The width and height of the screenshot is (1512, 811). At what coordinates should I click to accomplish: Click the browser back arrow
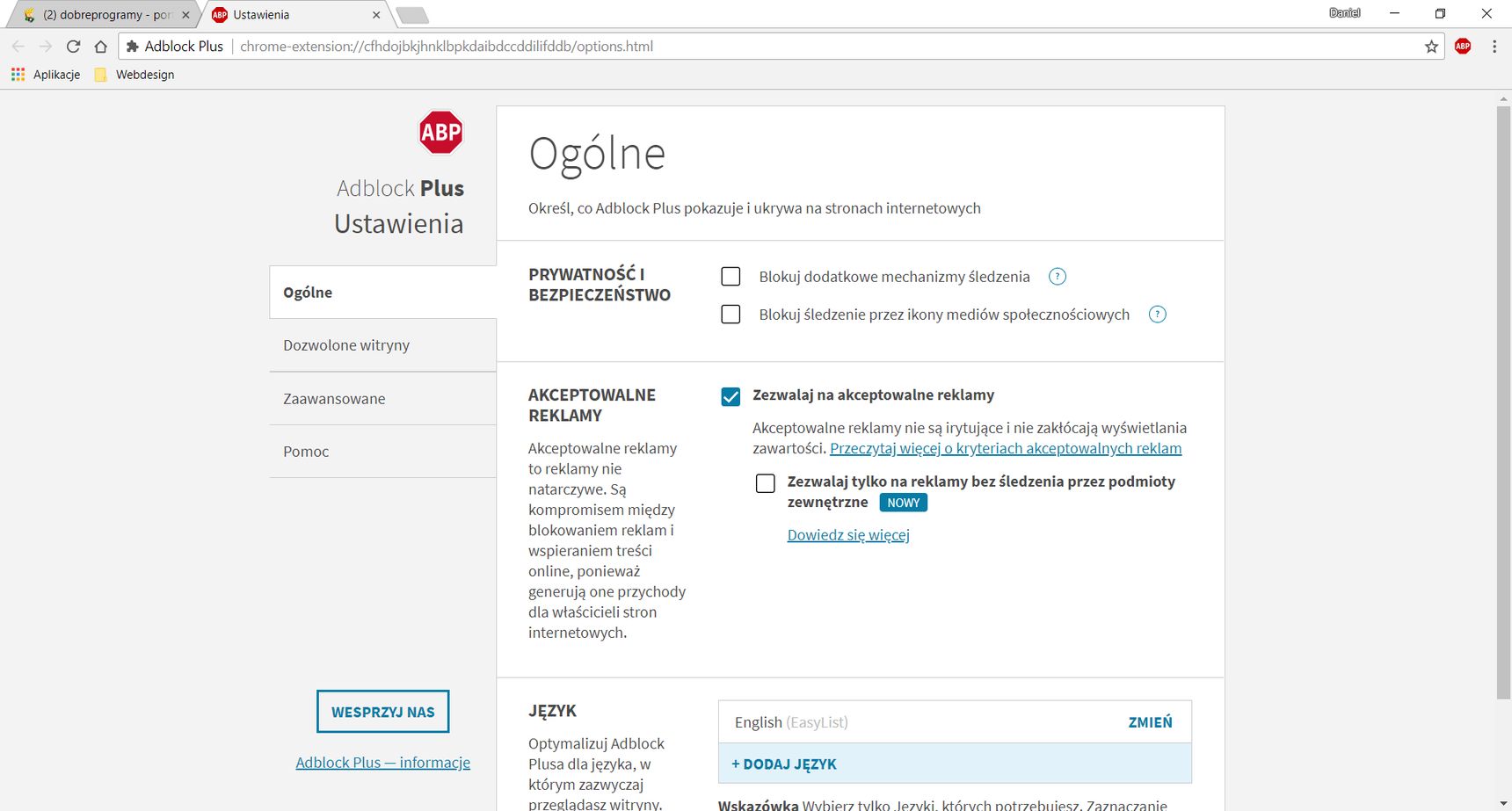click(18, 47)
